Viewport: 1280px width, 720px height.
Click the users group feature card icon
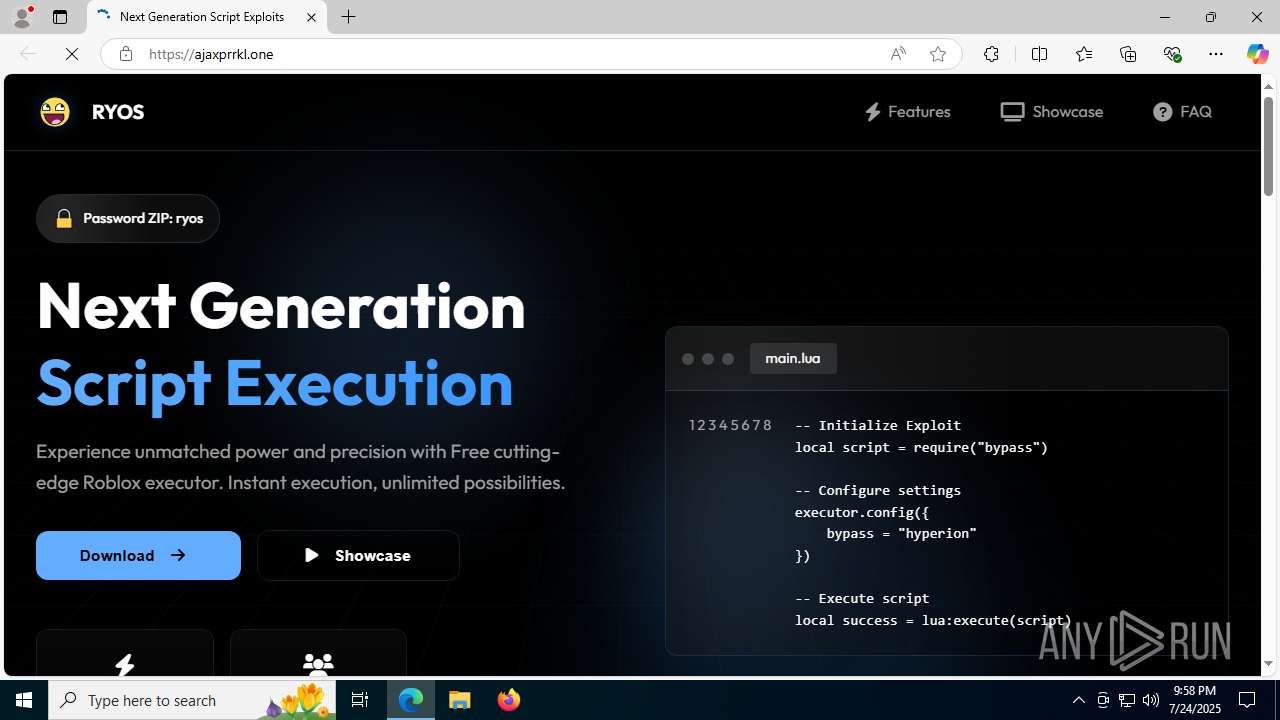pyautogui.click(x=318, y=664)
